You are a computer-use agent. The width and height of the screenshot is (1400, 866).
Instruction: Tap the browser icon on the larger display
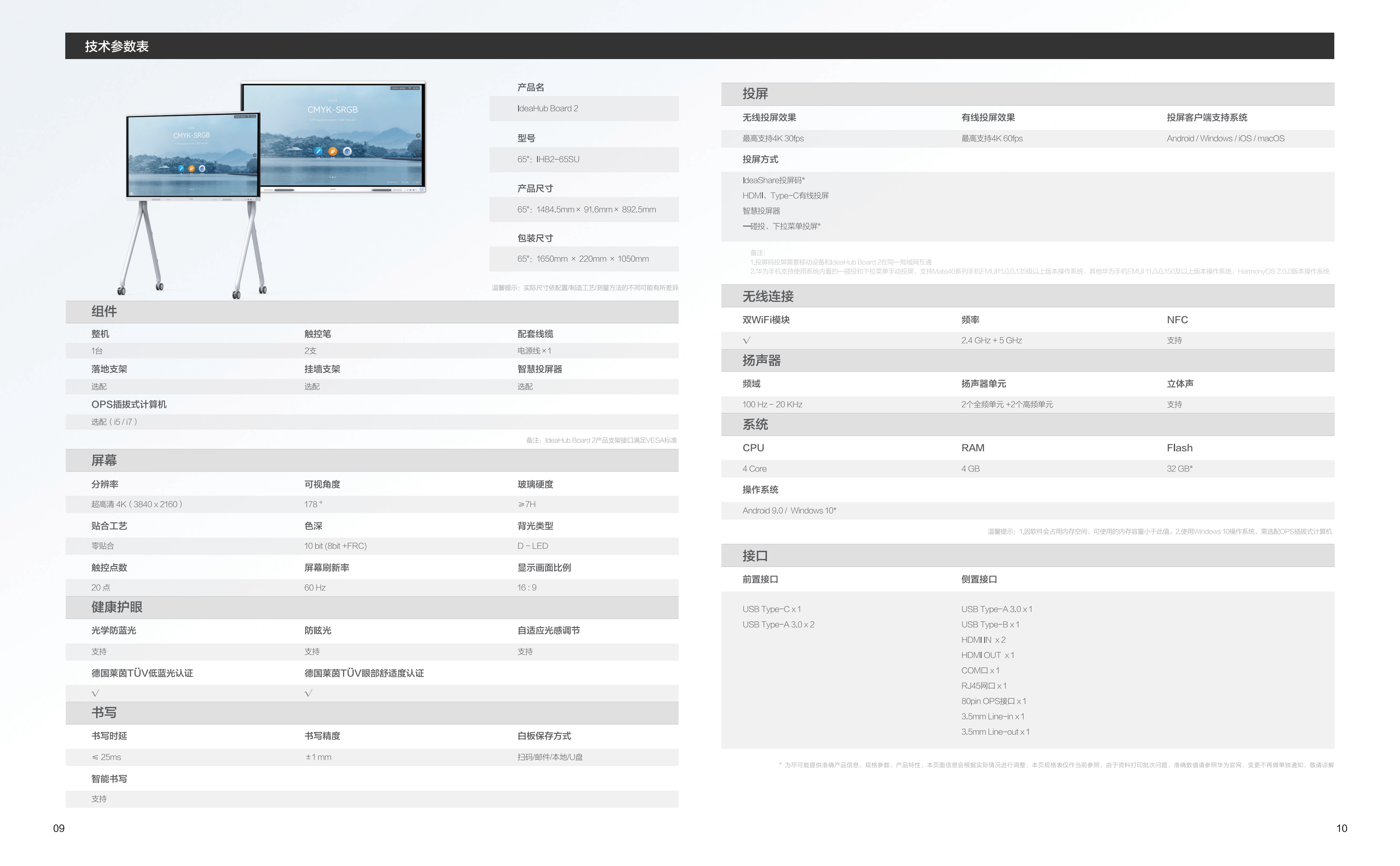point(347,151)
